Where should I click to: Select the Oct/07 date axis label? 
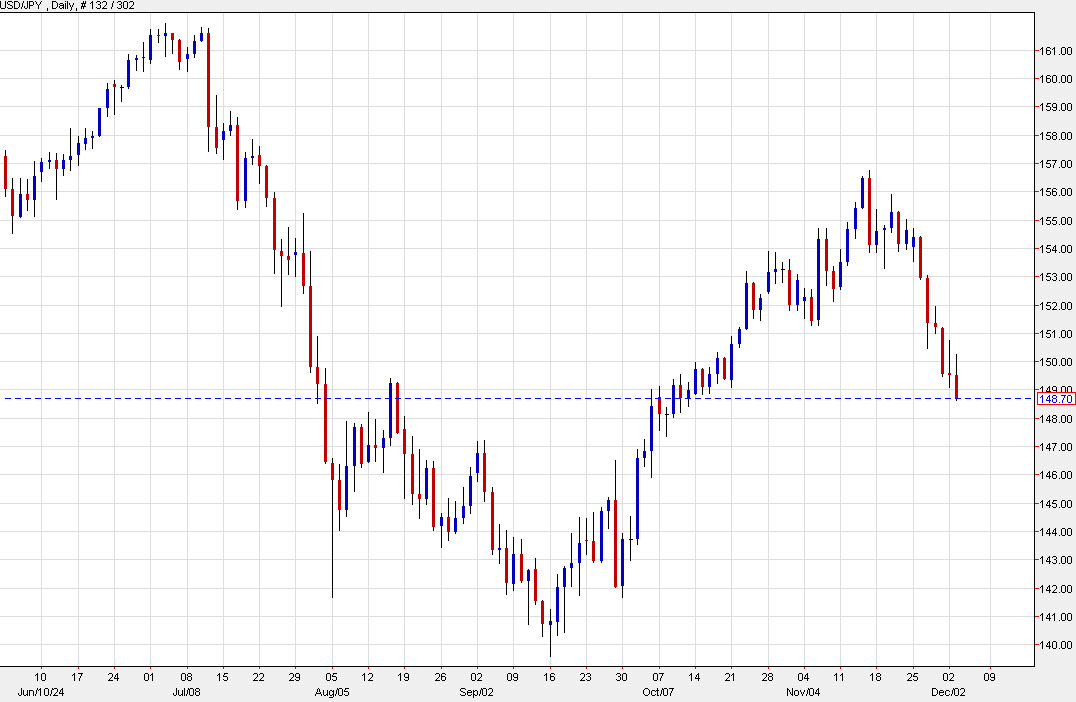click(657, 689)
